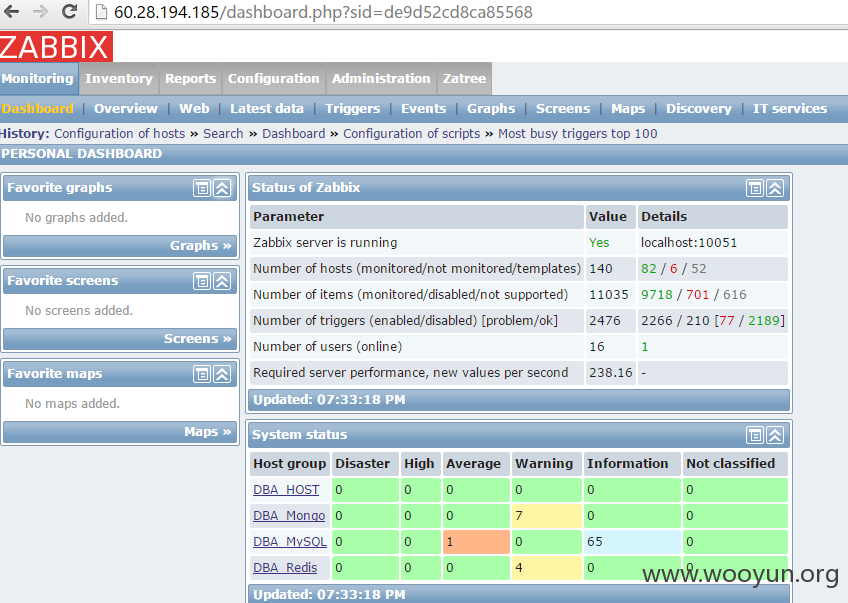Open the Zatree main tab
This screenshot has width=848, height=603.
pyautogui.click(x=465, y=78)
